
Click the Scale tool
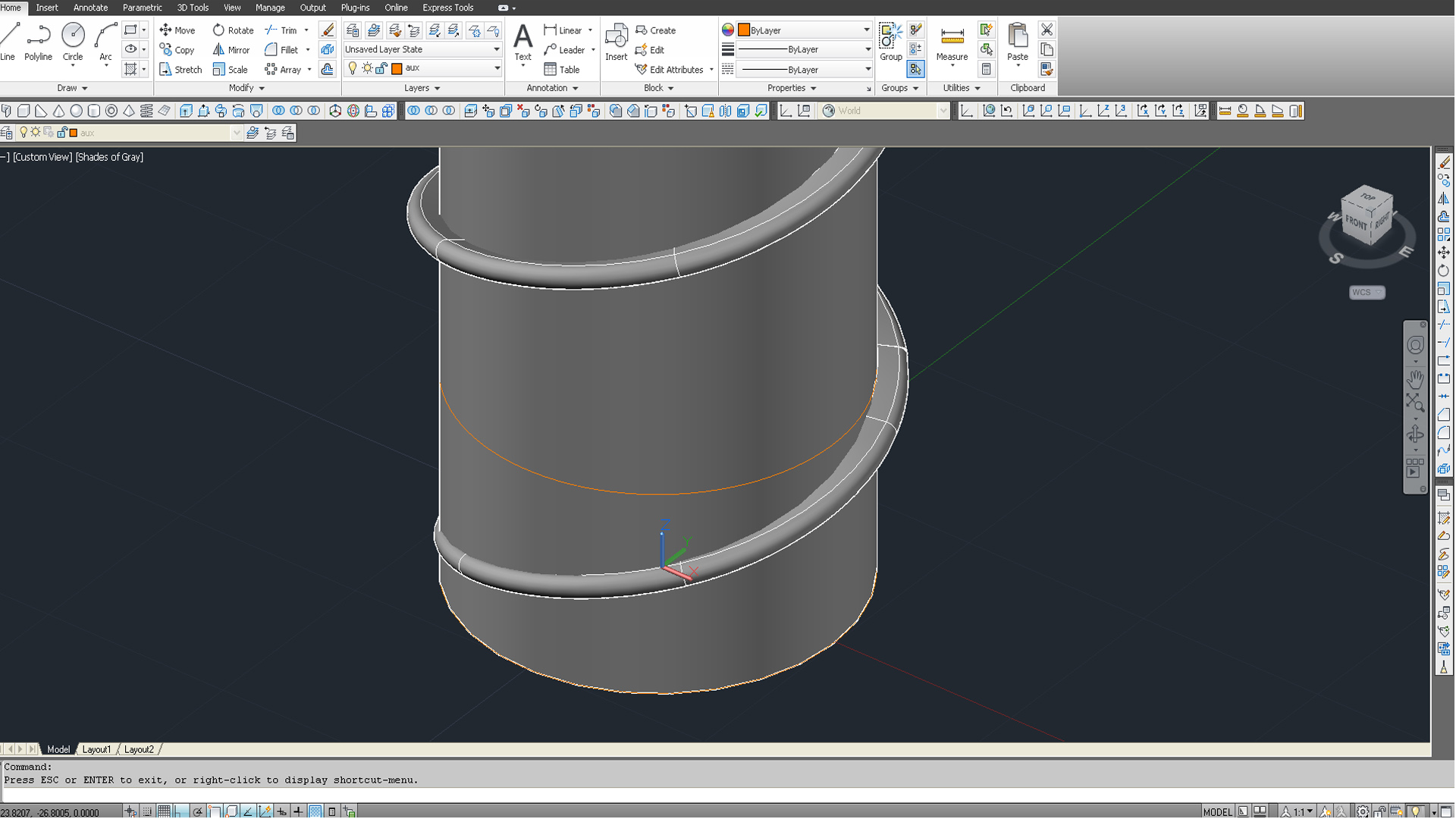[231, 70]
